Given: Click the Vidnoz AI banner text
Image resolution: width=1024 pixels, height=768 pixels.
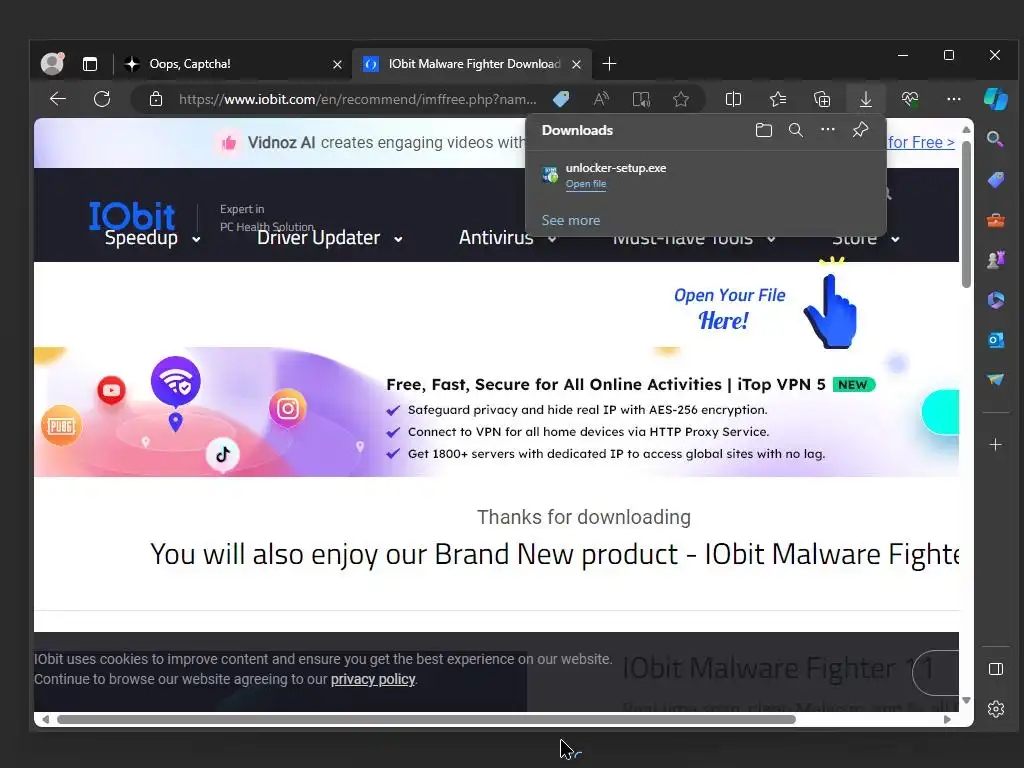Looking at the screenshot, I should (x=386, y=142).
